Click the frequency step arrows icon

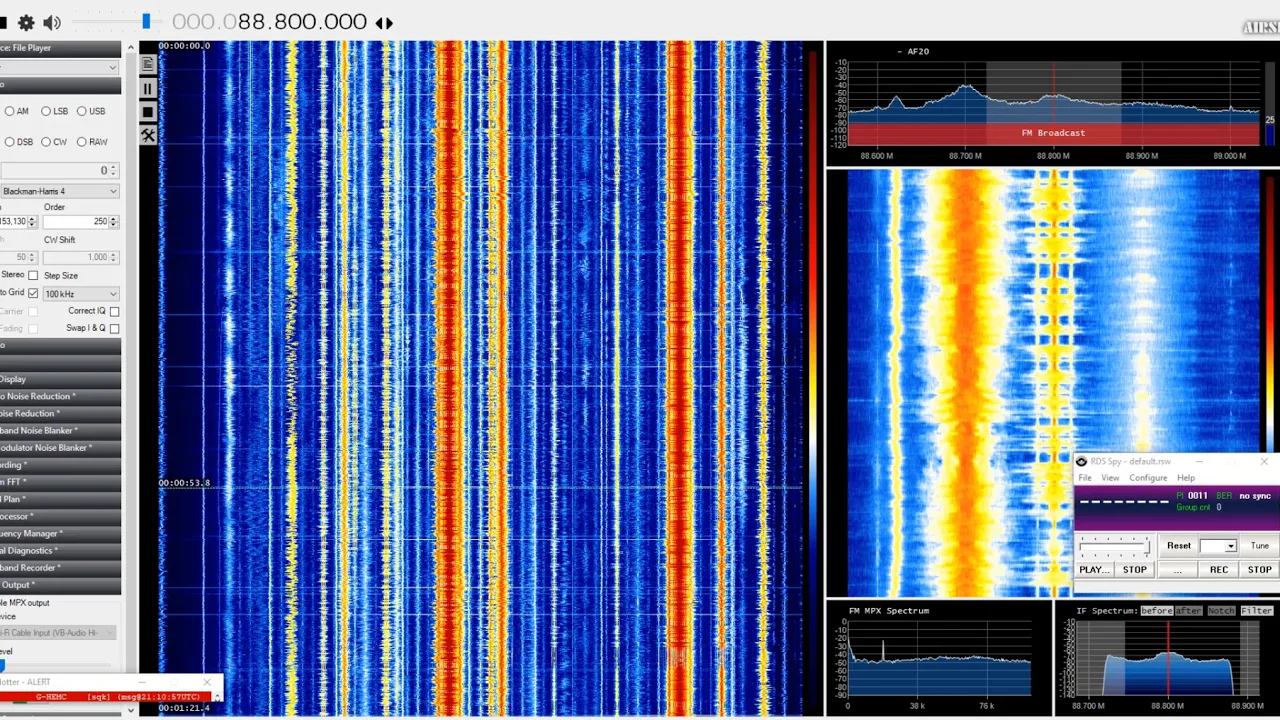(x=384, y=22)
